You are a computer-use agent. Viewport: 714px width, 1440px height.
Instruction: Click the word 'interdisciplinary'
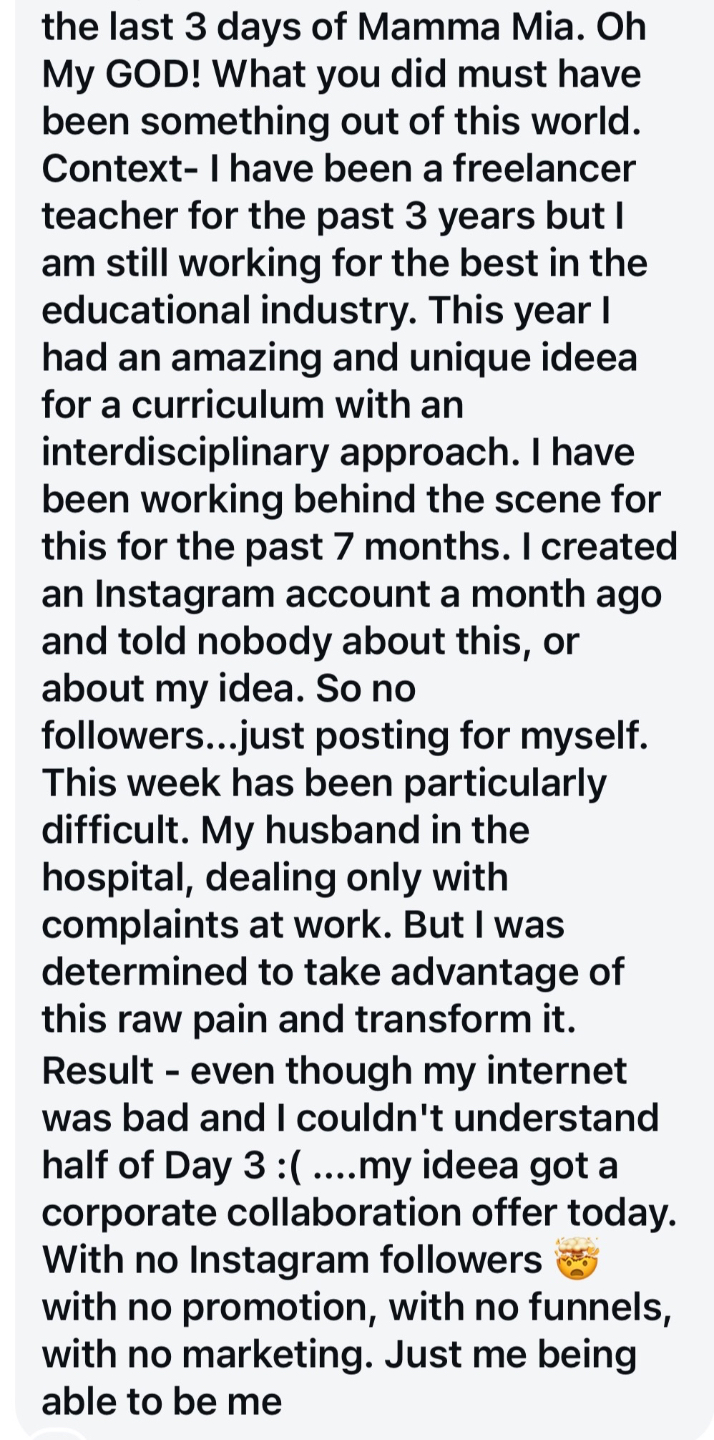point(185,453)
